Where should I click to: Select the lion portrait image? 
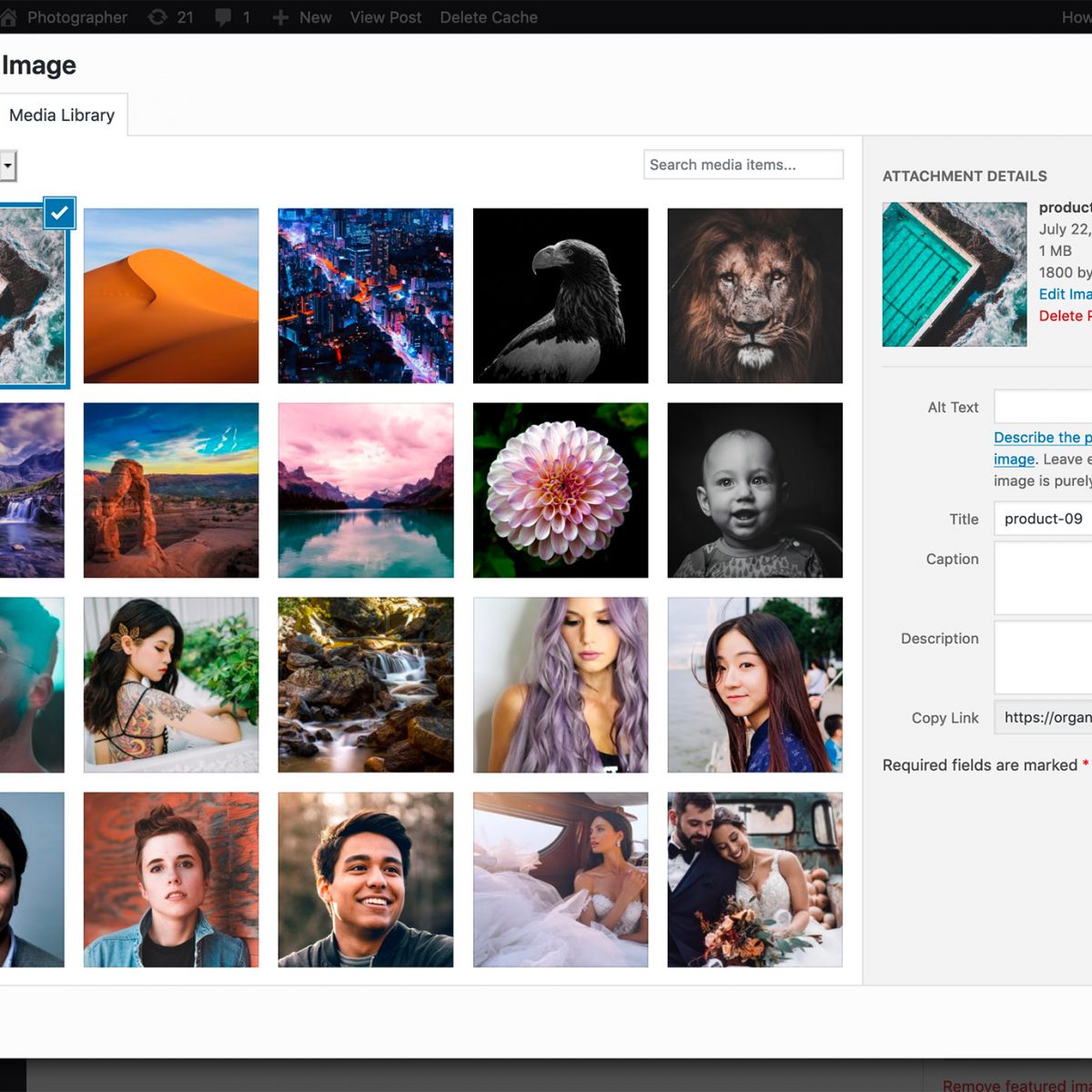coord(755,296)
